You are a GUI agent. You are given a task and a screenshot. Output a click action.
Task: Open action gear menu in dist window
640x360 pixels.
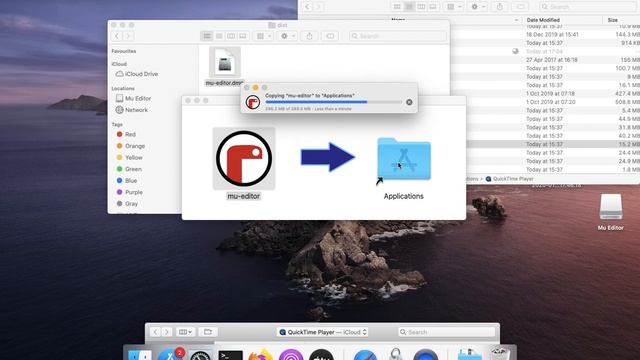(x=287, y=36)
